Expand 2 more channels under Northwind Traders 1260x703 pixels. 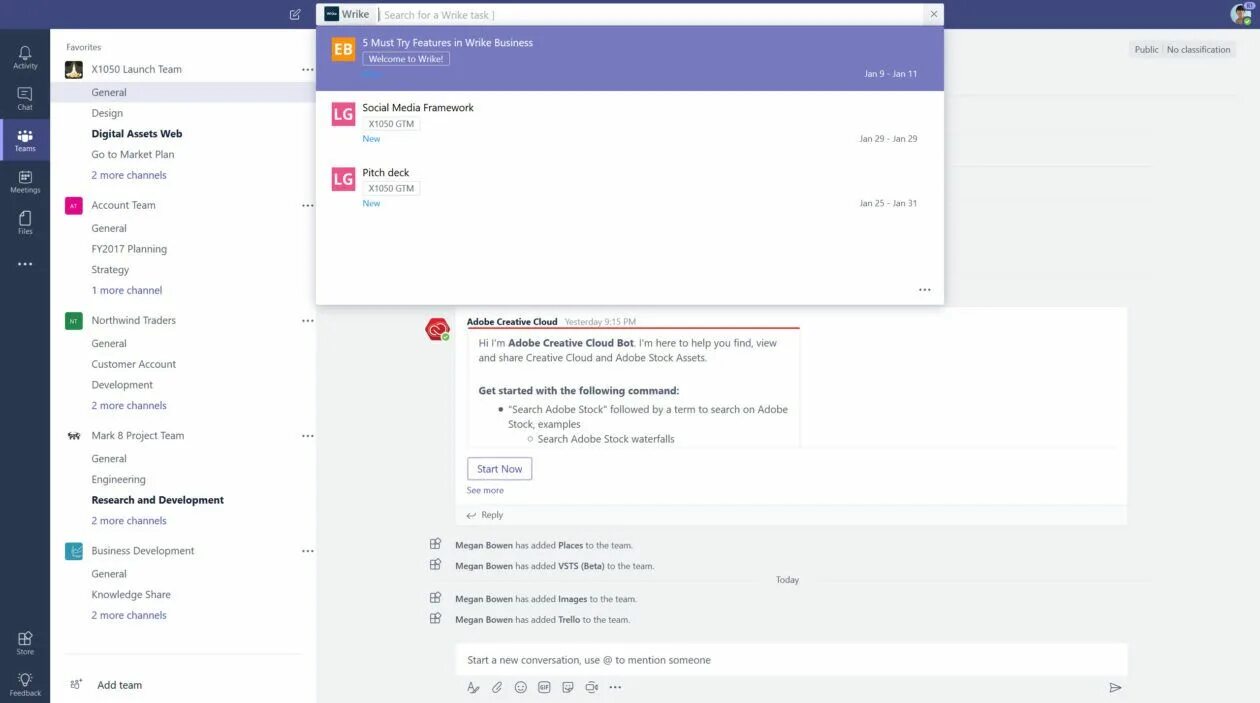pyautogui.click(x=129, y=405)
